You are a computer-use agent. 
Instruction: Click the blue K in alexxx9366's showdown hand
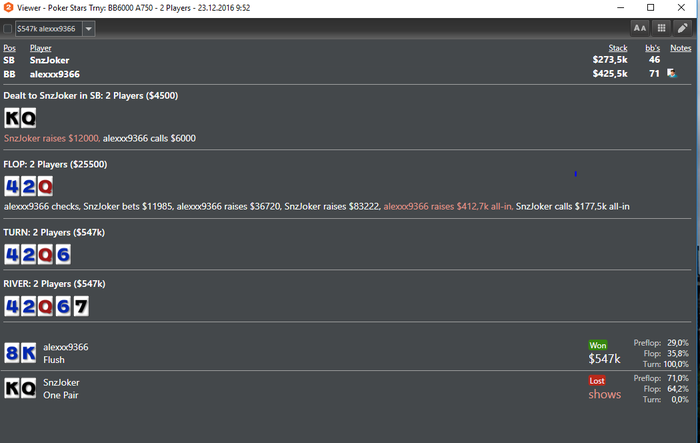pyautogui.click(x=28, y=353)
